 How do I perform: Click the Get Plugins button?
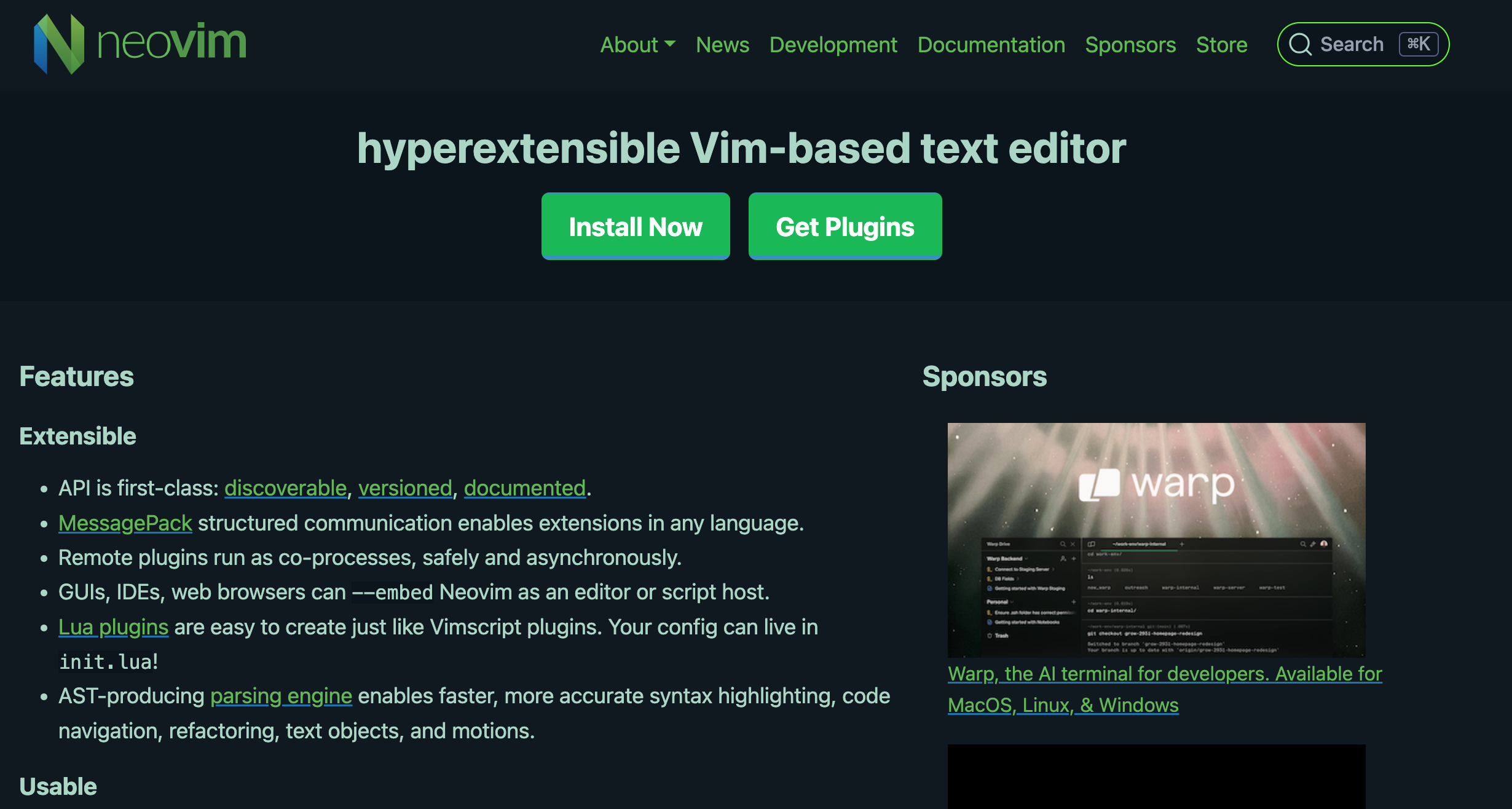845,226
